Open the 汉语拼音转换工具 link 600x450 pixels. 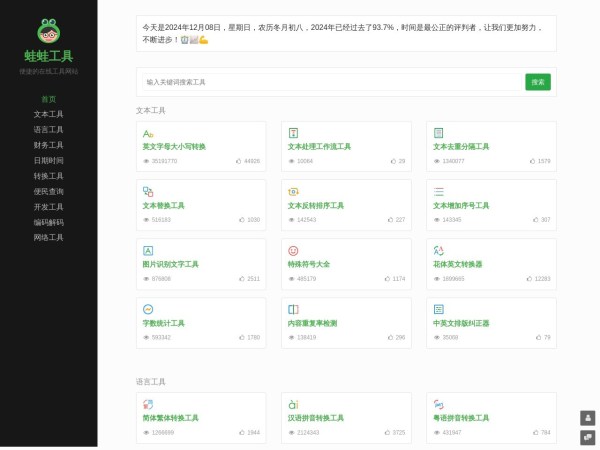316,418
